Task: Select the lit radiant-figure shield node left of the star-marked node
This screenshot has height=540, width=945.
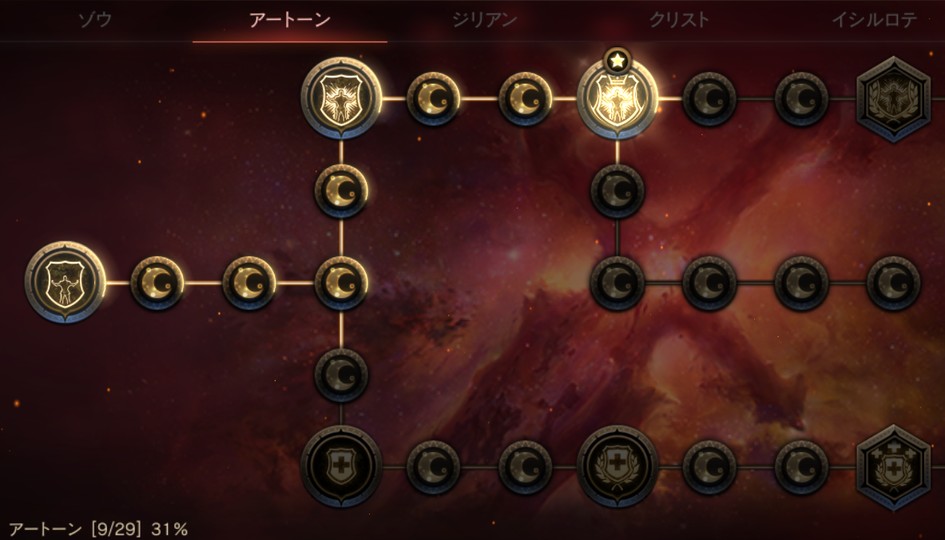Action: click(x=341, y=98)
